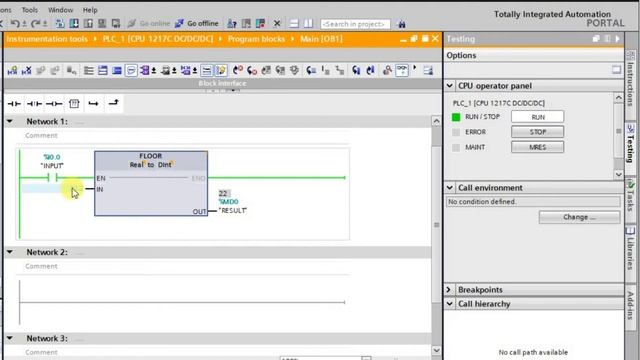Click the Insert network icon
This screenshot has height=360, width=640.
[12, 71]
